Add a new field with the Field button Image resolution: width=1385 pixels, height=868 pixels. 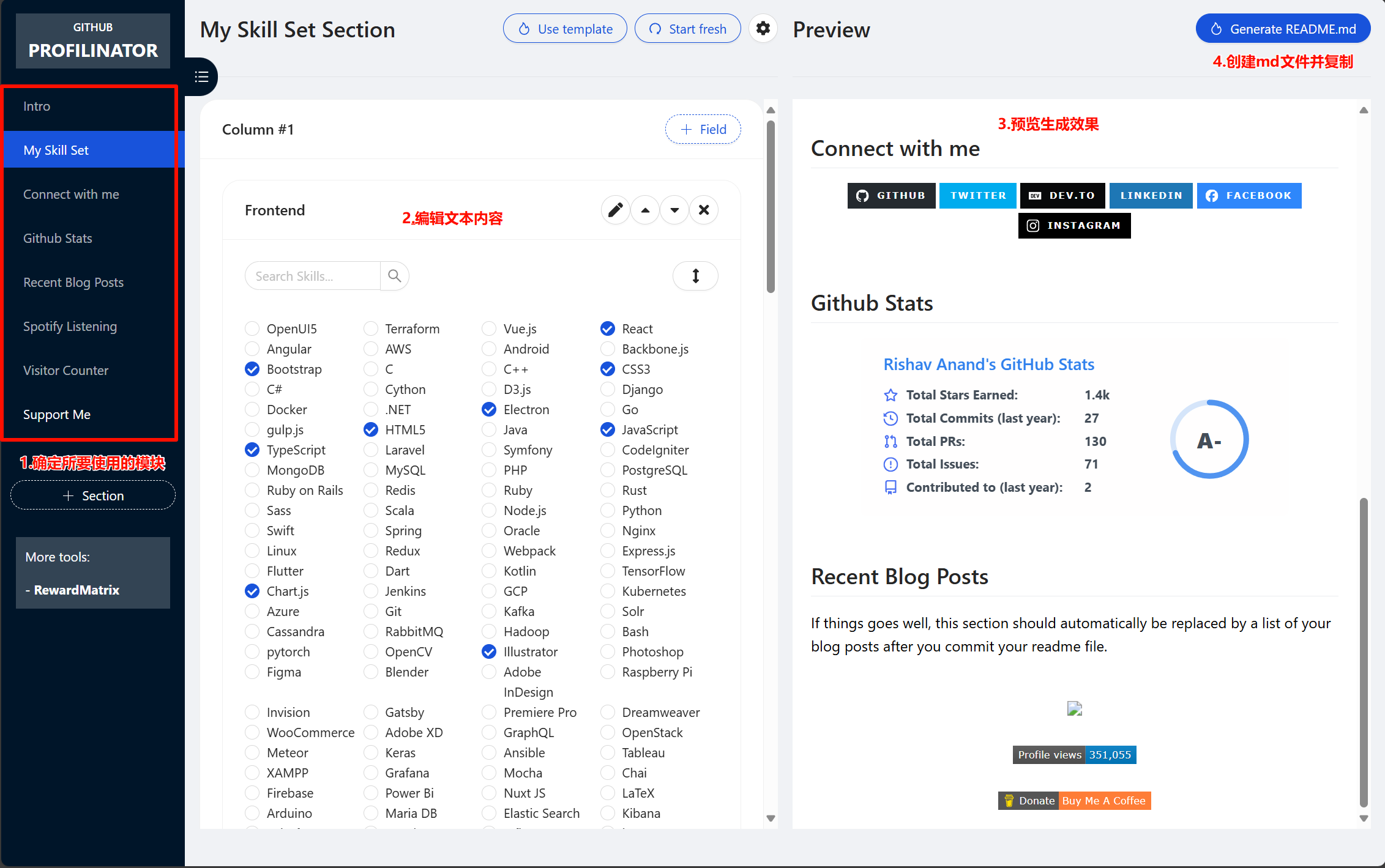pyautogui.click(x=703, y=129)
